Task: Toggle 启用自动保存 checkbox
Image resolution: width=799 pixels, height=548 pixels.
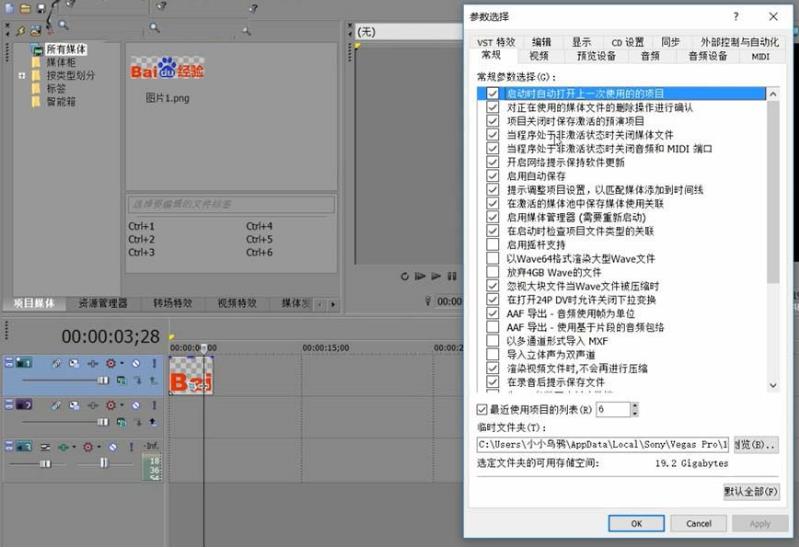Action: (492, 176)
